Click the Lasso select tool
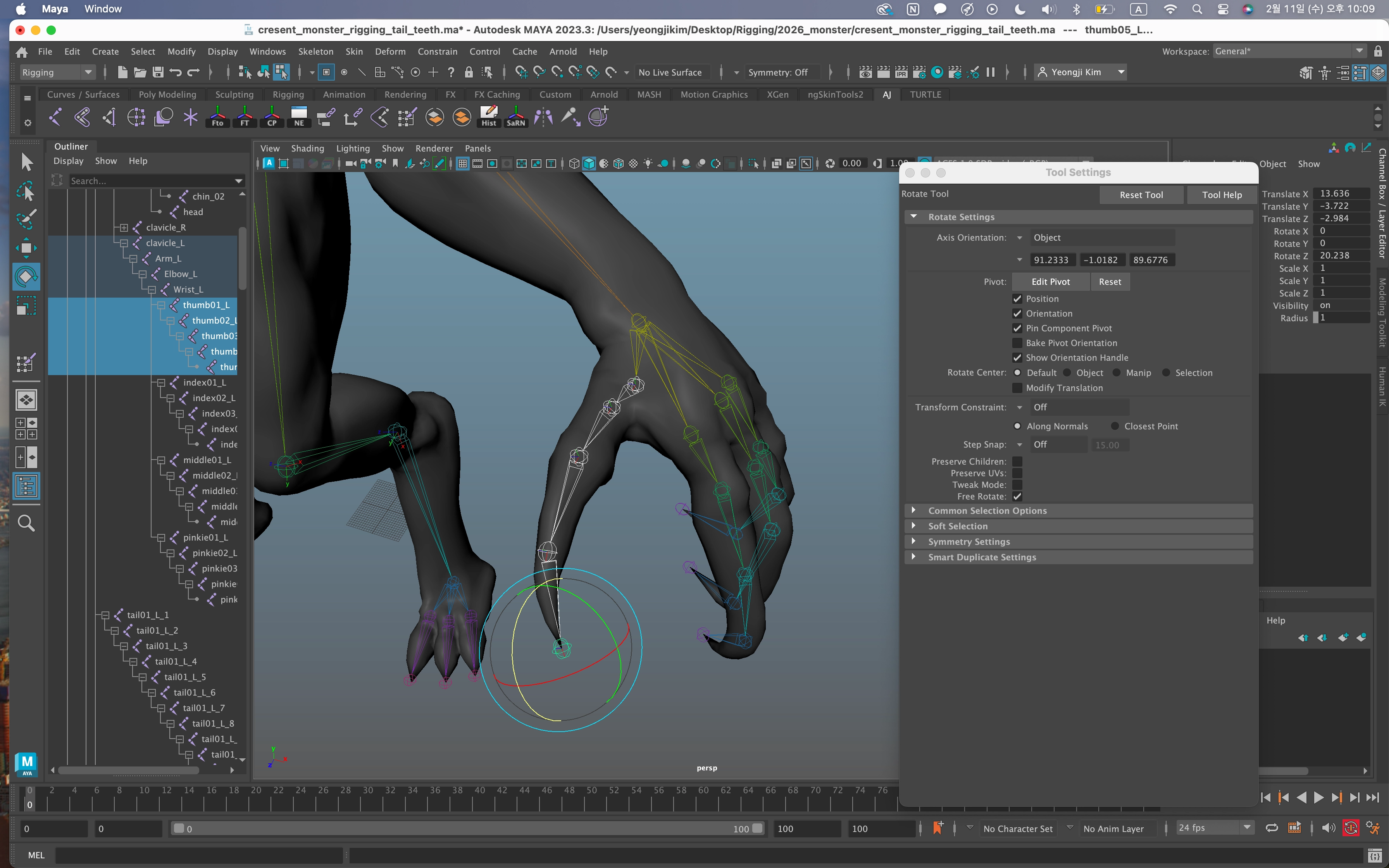This screenshot has width=1389, height=868. 26,191
